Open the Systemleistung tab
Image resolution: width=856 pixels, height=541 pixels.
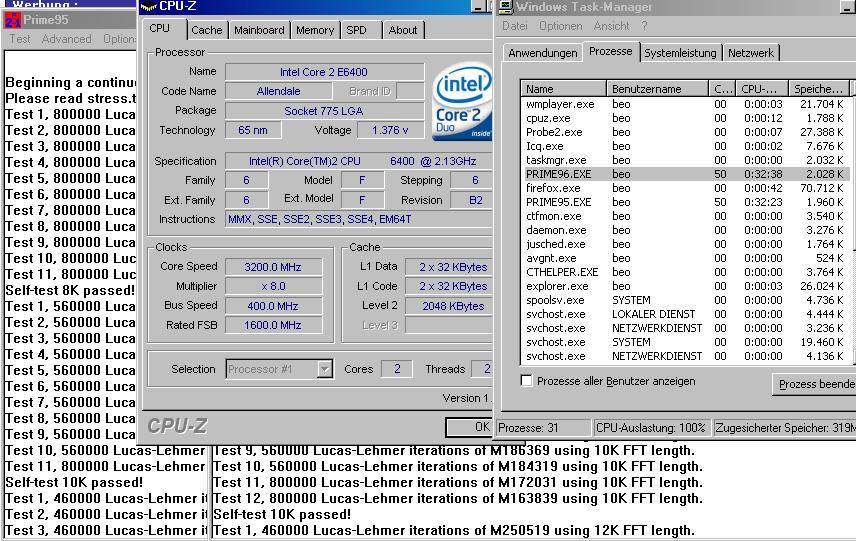[x=680, y=53]
